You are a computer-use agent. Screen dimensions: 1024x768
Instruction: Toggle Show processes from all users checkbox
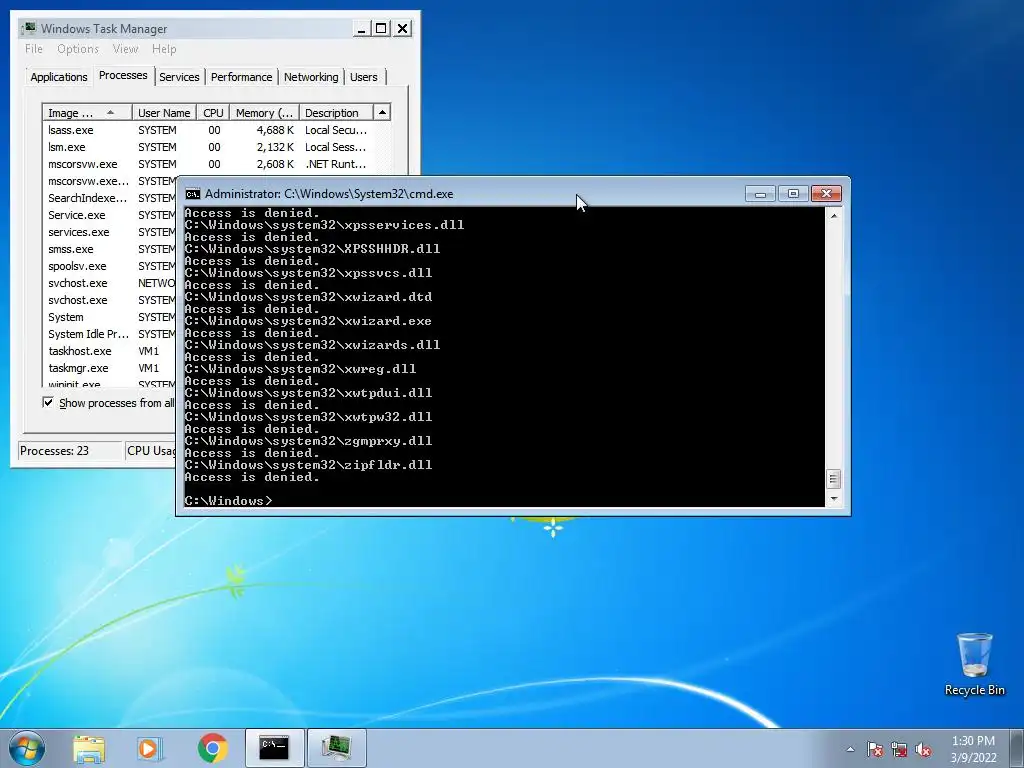coord(48,402)
